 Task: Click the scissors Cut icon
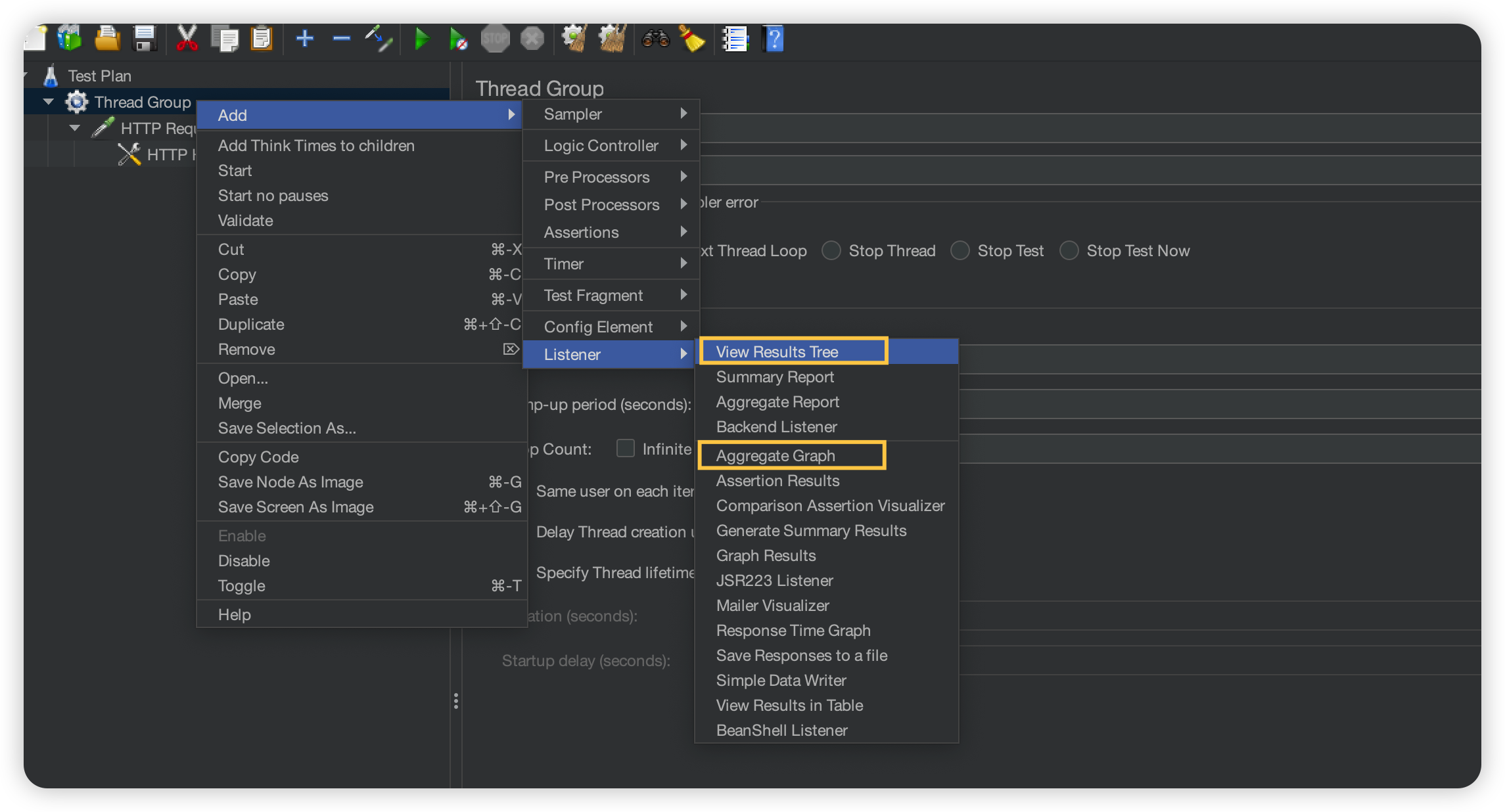coord(187,39)
